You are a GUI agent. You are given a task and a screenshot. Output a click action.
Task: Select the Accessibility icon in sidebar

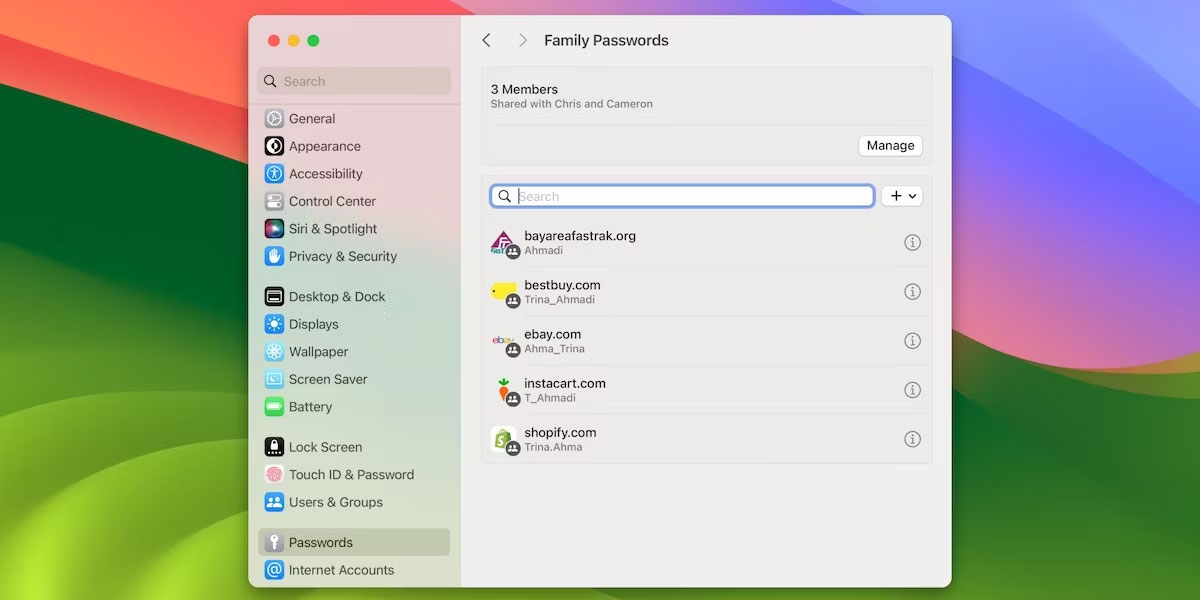[274, 173]
